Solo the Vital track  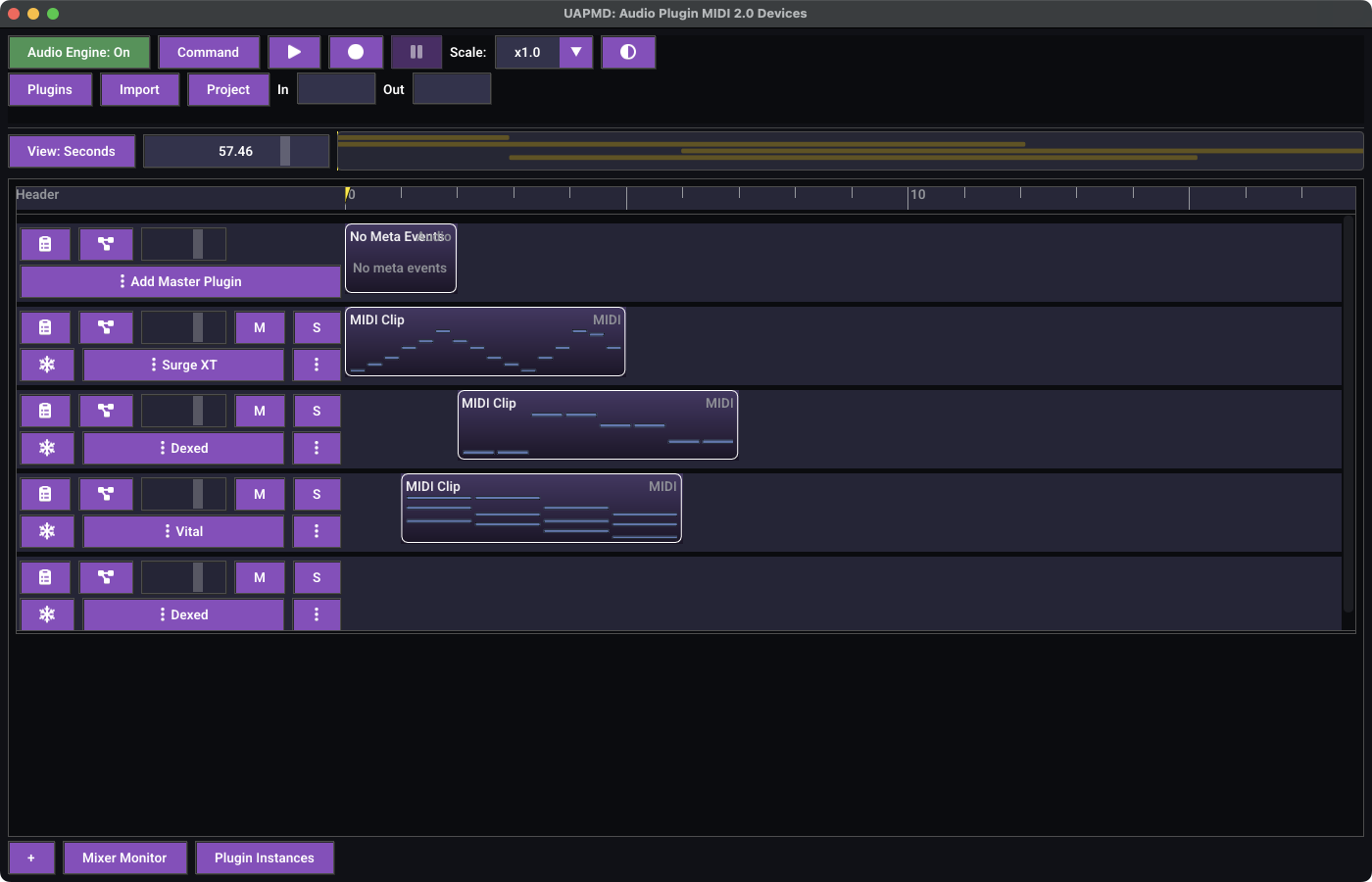(x=317, y=494)
